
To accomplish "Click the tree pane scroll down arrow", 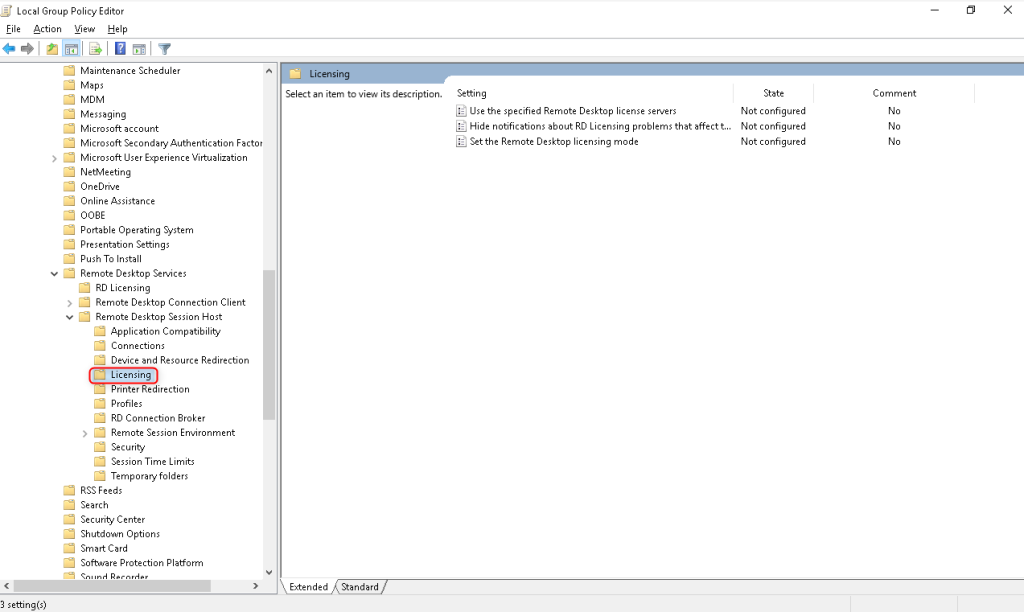I will [x=269, y=572].
